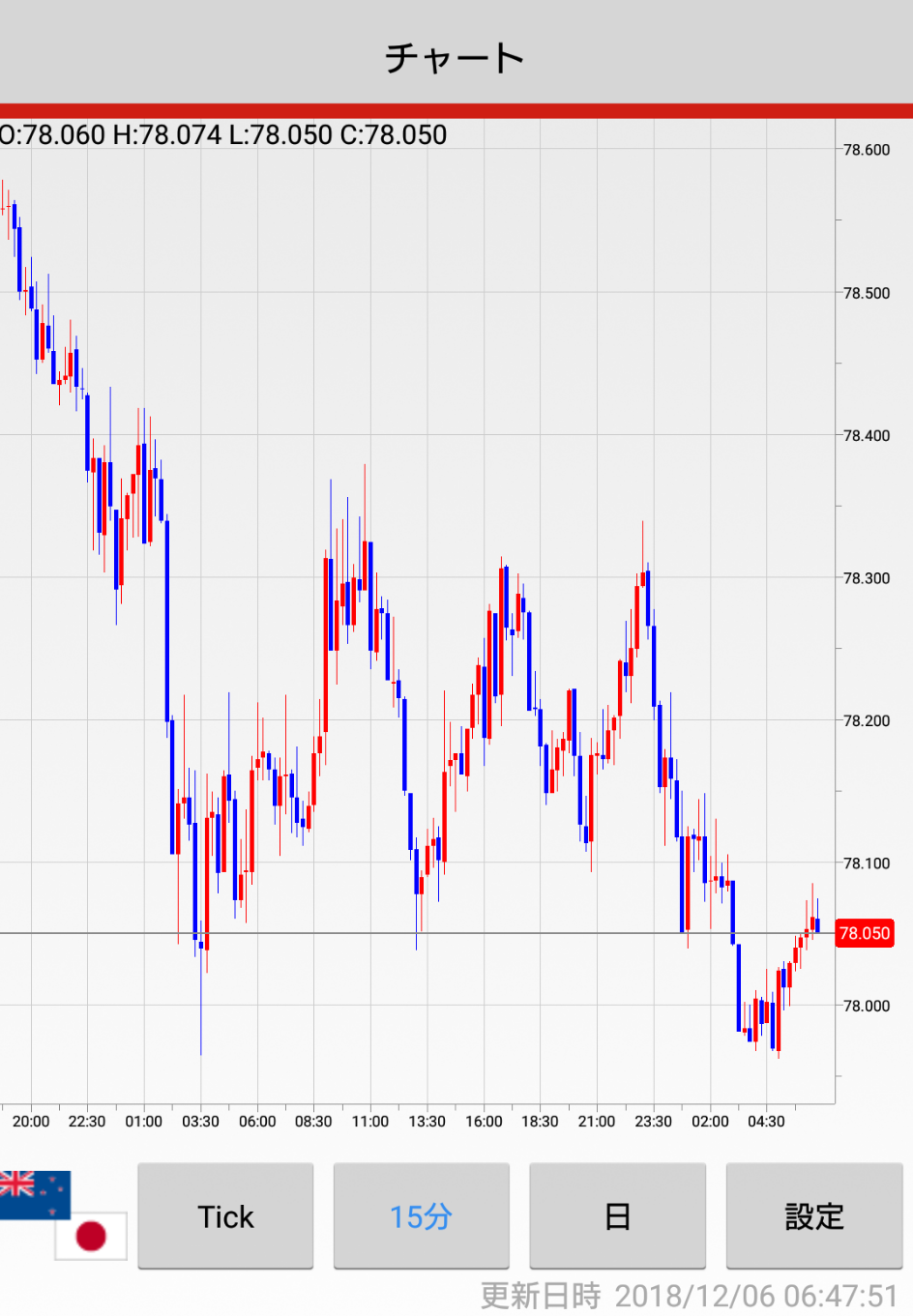Click the 04:30 time axis label
This screenshot has height=1316, width=913.
click(766, 1122)
